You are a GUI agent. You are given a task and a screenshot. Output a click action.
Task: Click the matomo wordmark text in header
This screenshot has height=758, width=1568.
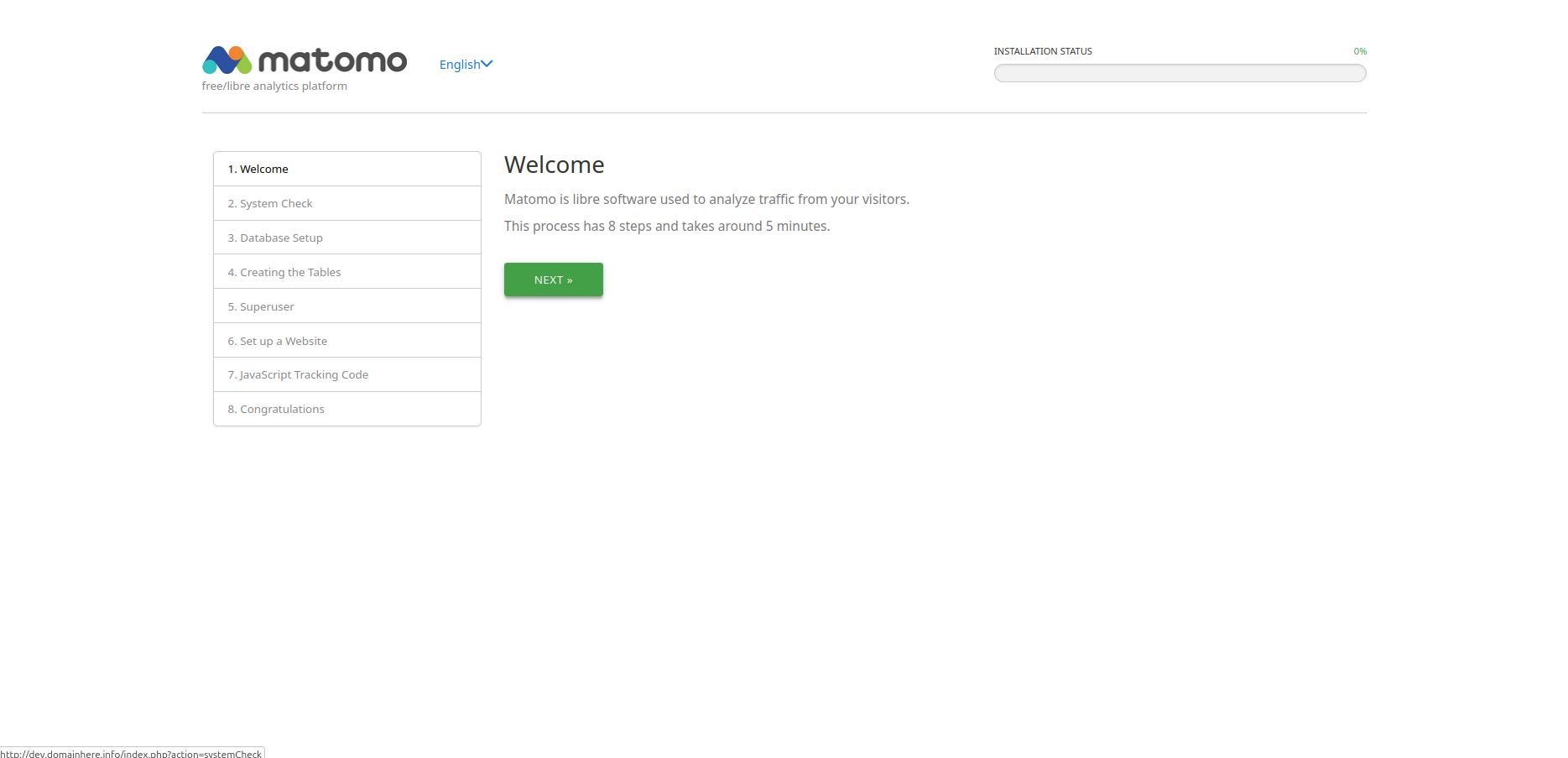[x=332, y=60]
